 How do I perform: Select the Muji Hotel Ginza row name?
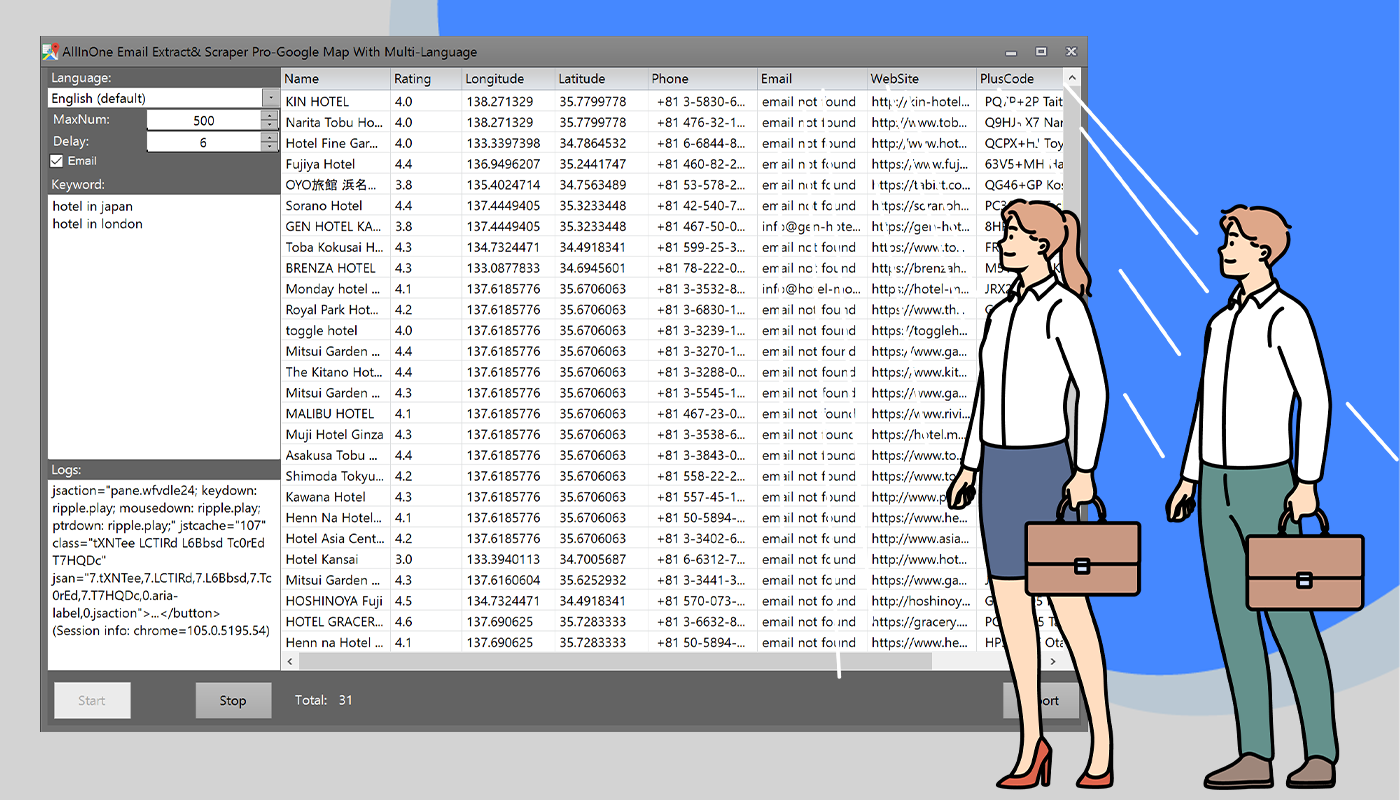point(335,435)
